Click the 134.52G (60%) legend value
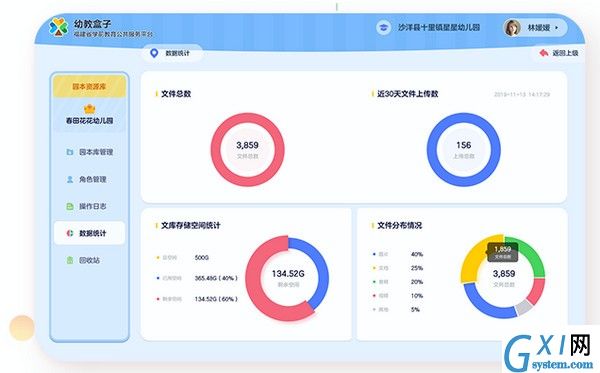Viewport: 600px width, 373px height. 216,299
